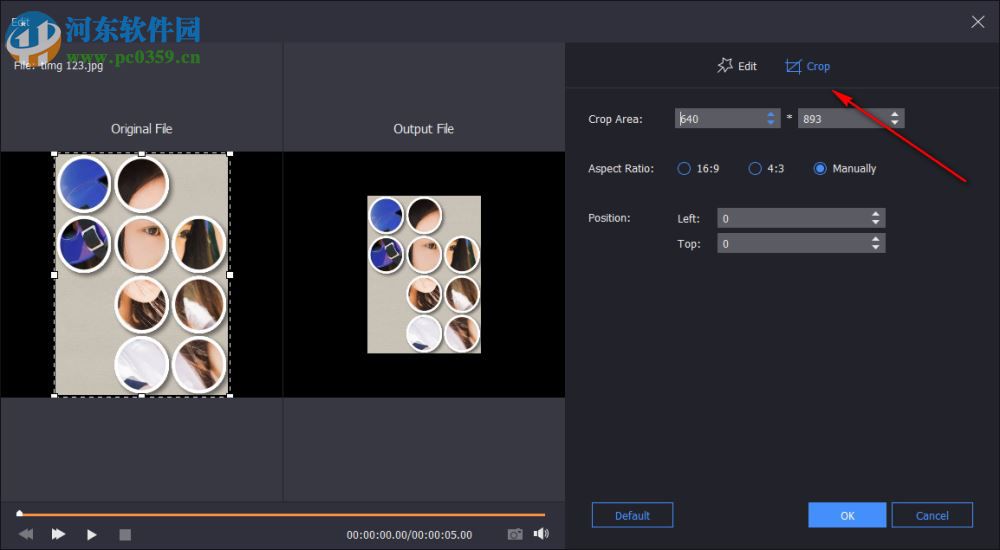This screenshot has height=550, width=1000.
Task: Click the time readout 00:00:00.00/00:00:05.00
Action: 409,535
